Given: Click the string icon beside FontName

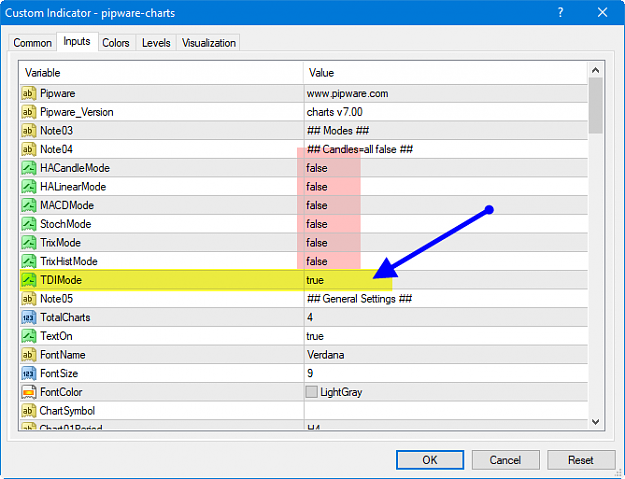Looking at the screenshot, I should tap(28, 355).
